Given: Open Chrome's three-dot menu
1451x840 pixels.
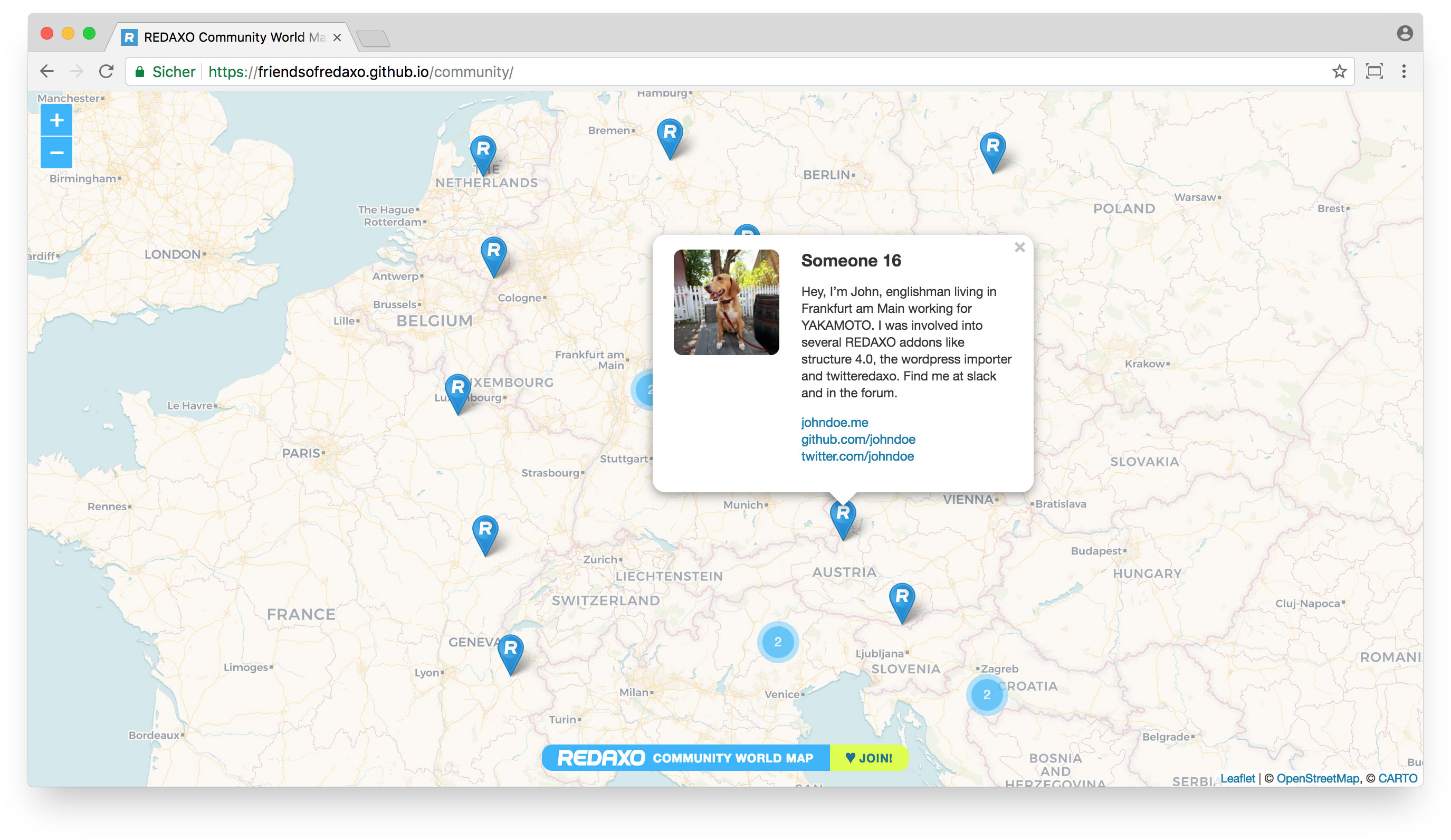Looking at the screenshot, I should pos(1404,71).
